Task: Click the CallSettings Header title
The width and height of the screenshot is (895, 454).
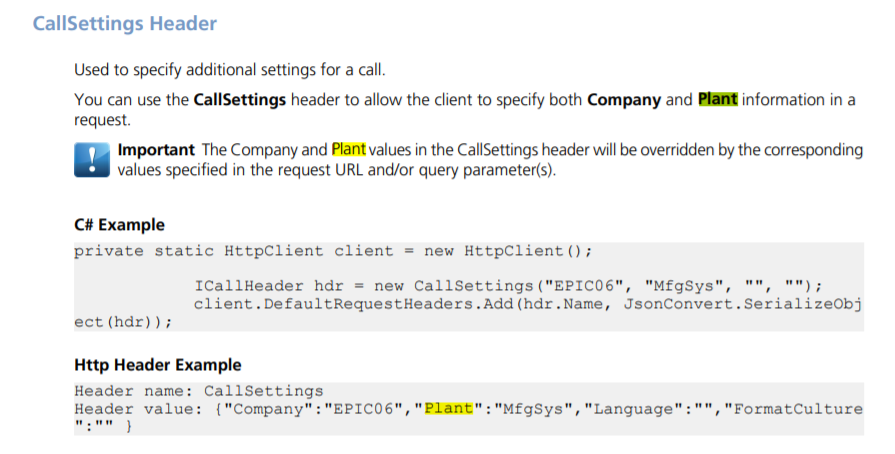Action: coord(125,22)
